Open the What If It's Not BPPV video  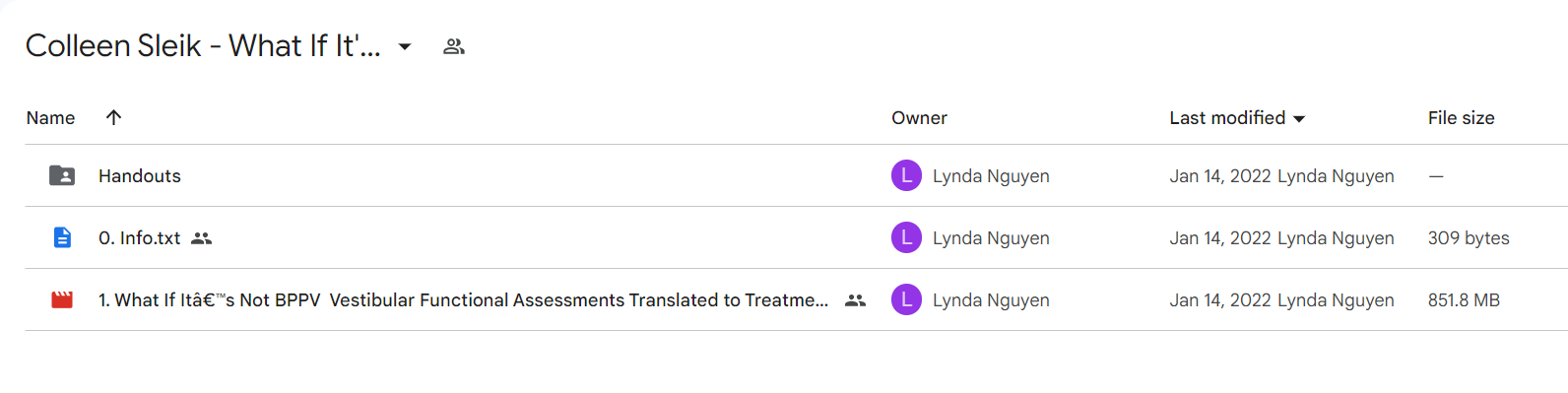coord(463,299)
